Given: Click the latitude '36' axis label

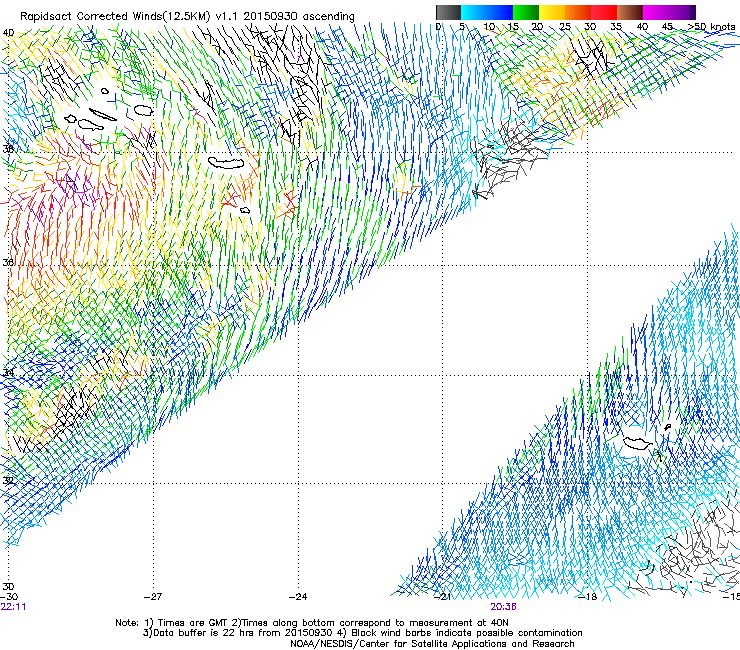Looking at the screenshot, I should point(8,262).
